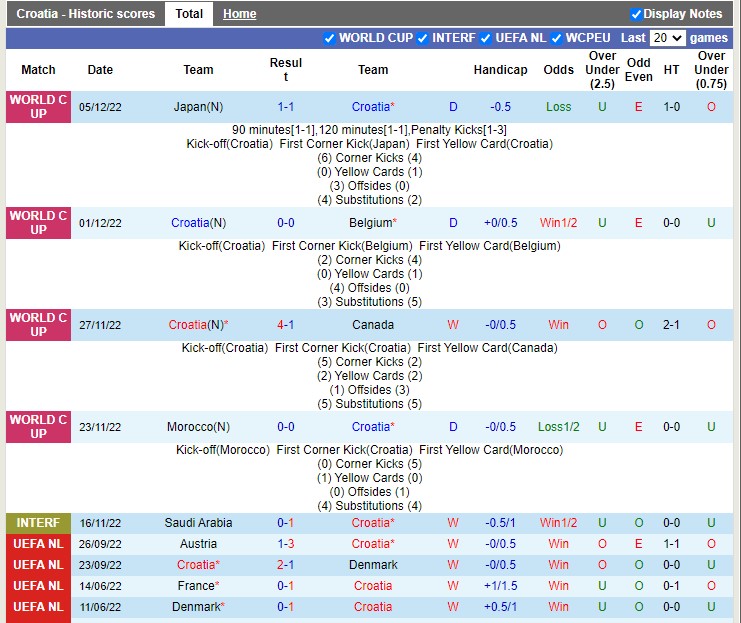The height and width of the screenshot is (623, 741).
Task: Click WORLD CUP label for 27/11/22 match
Action: pyautogui.click(x=38, y=325)
